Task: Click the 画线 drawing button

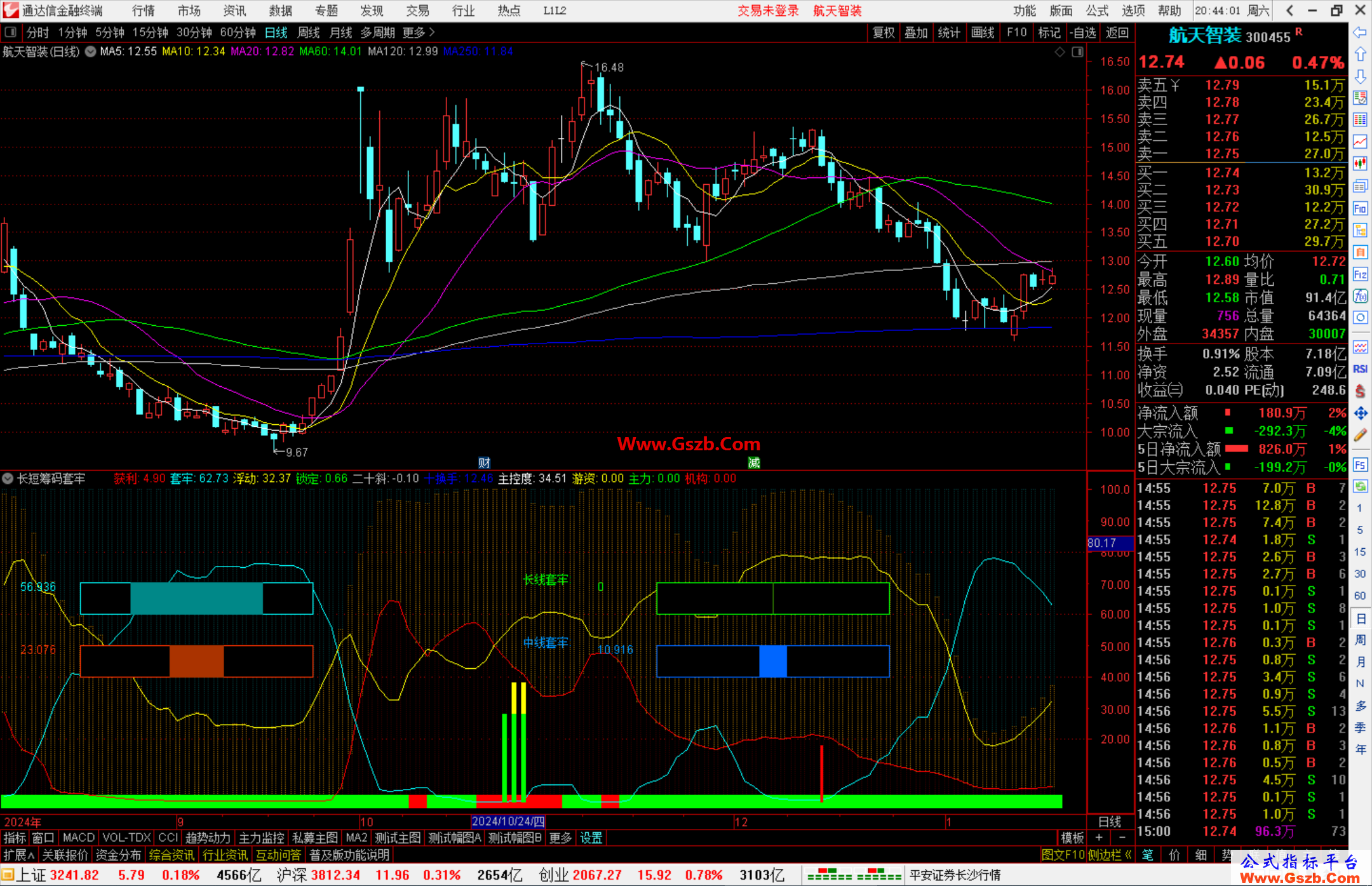Action: click(983, 32)
